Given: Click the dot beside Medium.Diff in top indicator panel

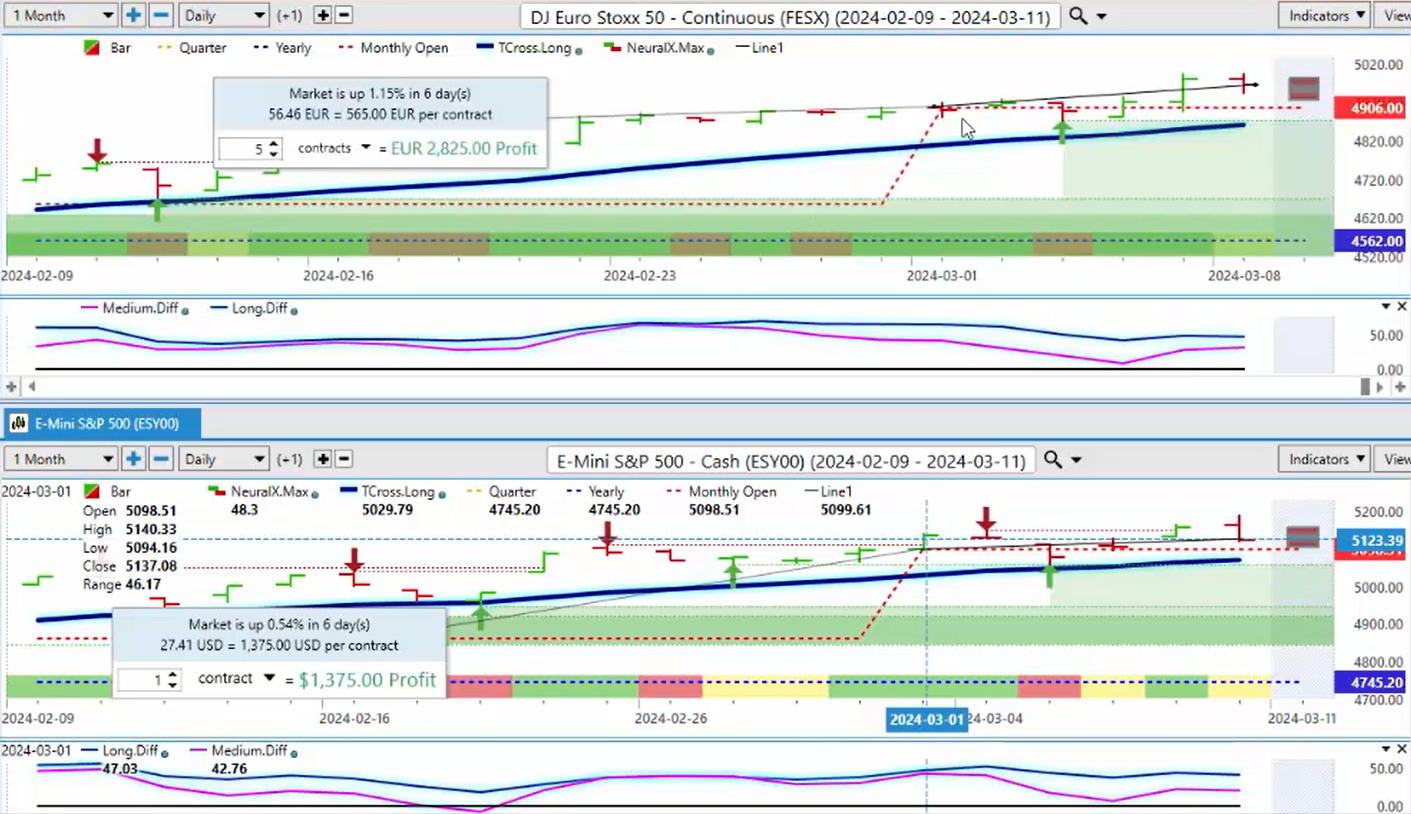Looking at the screenshot, I should [x=185, y=310].
